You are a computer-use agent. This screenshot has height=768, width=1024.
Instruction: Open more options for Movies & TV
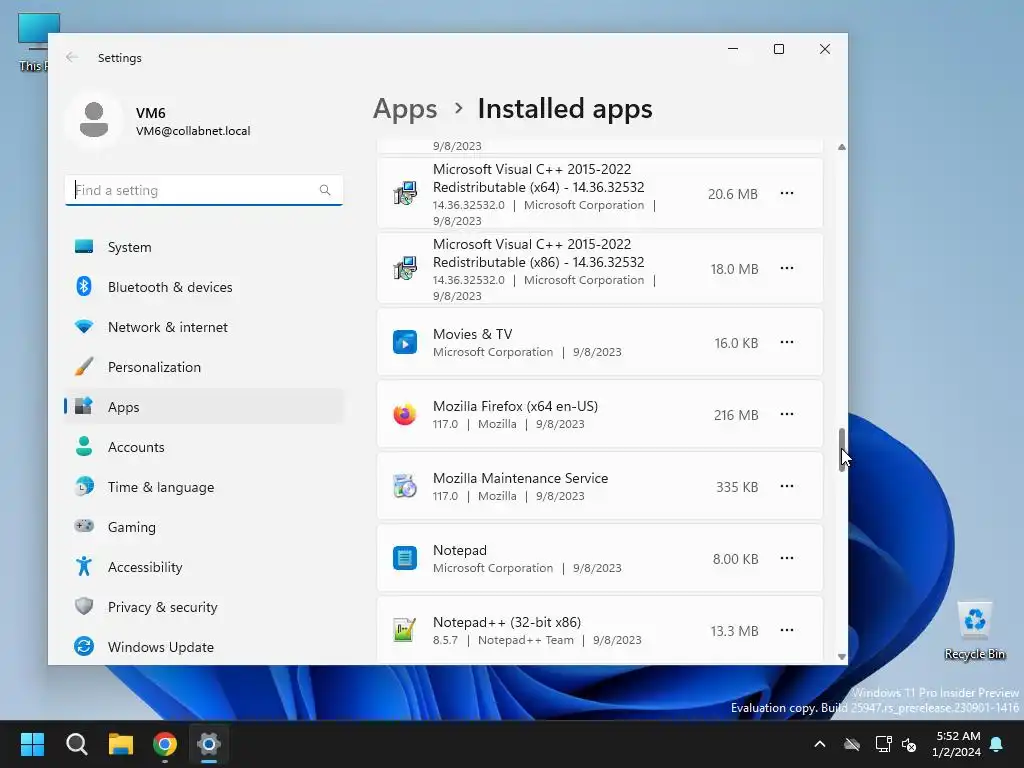(787, 342)
